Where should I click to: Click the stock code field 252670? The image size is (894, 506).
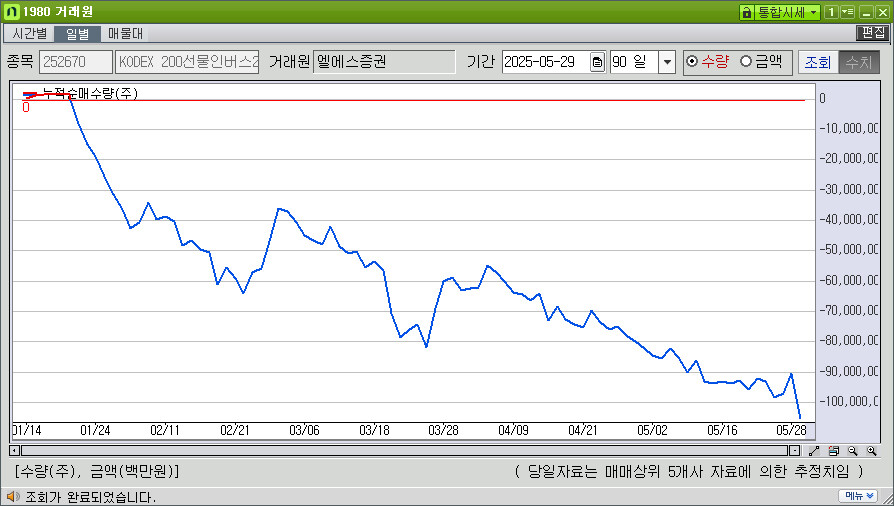76,62
